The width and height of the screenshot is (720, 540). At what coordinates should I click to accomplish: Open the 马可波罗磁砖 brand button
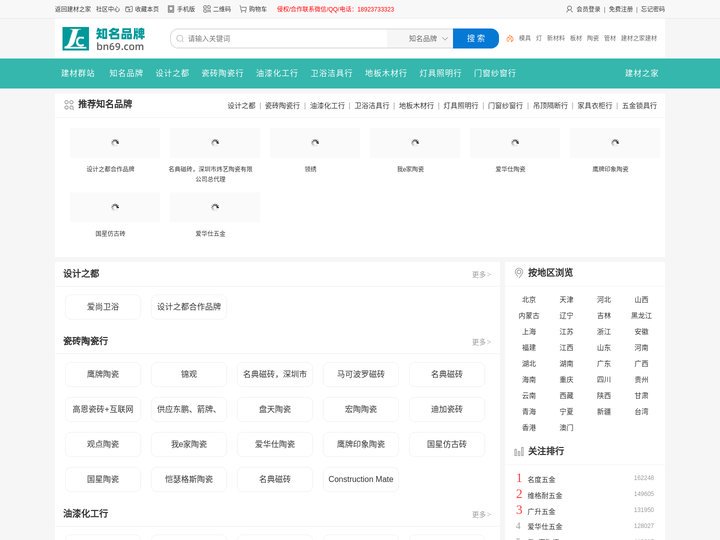click(x=361, y=374)
